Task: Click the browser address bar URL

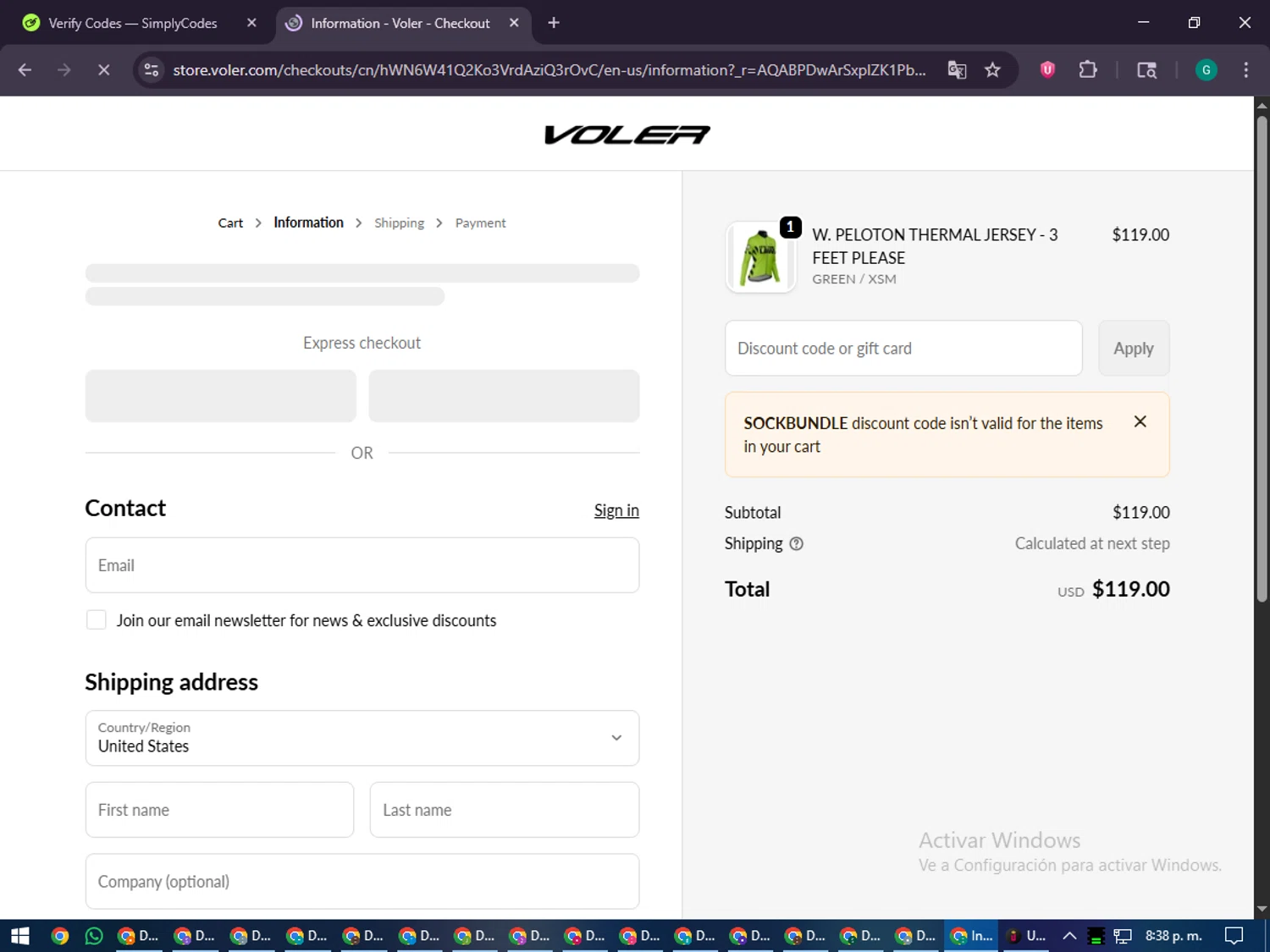Action: pyautogui.click(x=549, y=70)
